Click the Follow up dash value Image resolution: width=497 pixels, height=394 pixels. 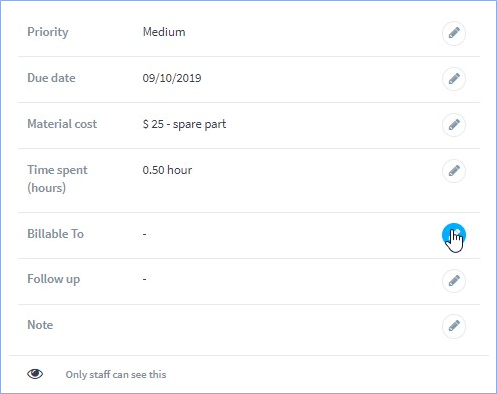click(144, 279)
